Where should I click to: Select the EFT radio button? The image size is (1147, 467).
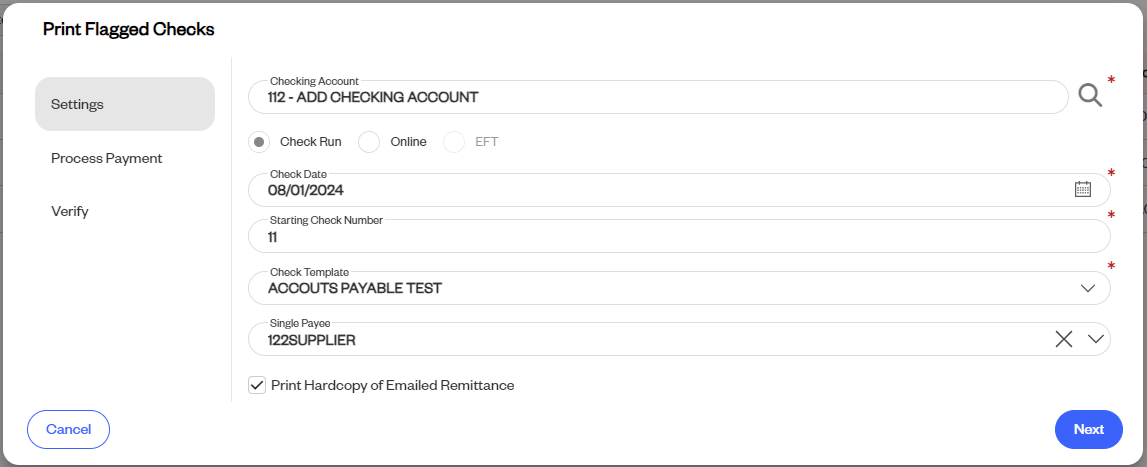[454, 142]
